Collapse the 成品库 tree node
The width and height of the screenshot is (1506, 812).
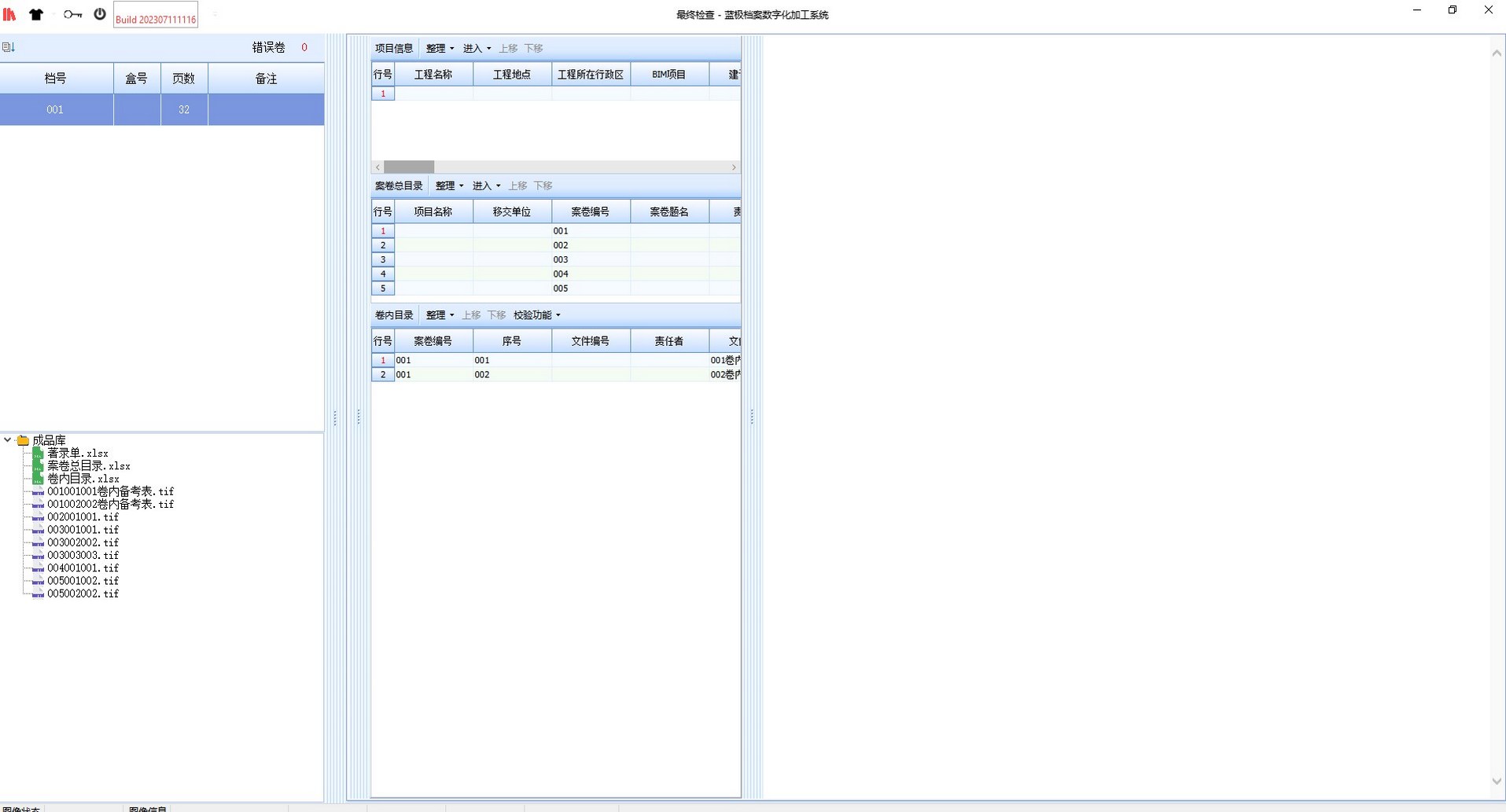pyautogui.click(x=7, y=440)
